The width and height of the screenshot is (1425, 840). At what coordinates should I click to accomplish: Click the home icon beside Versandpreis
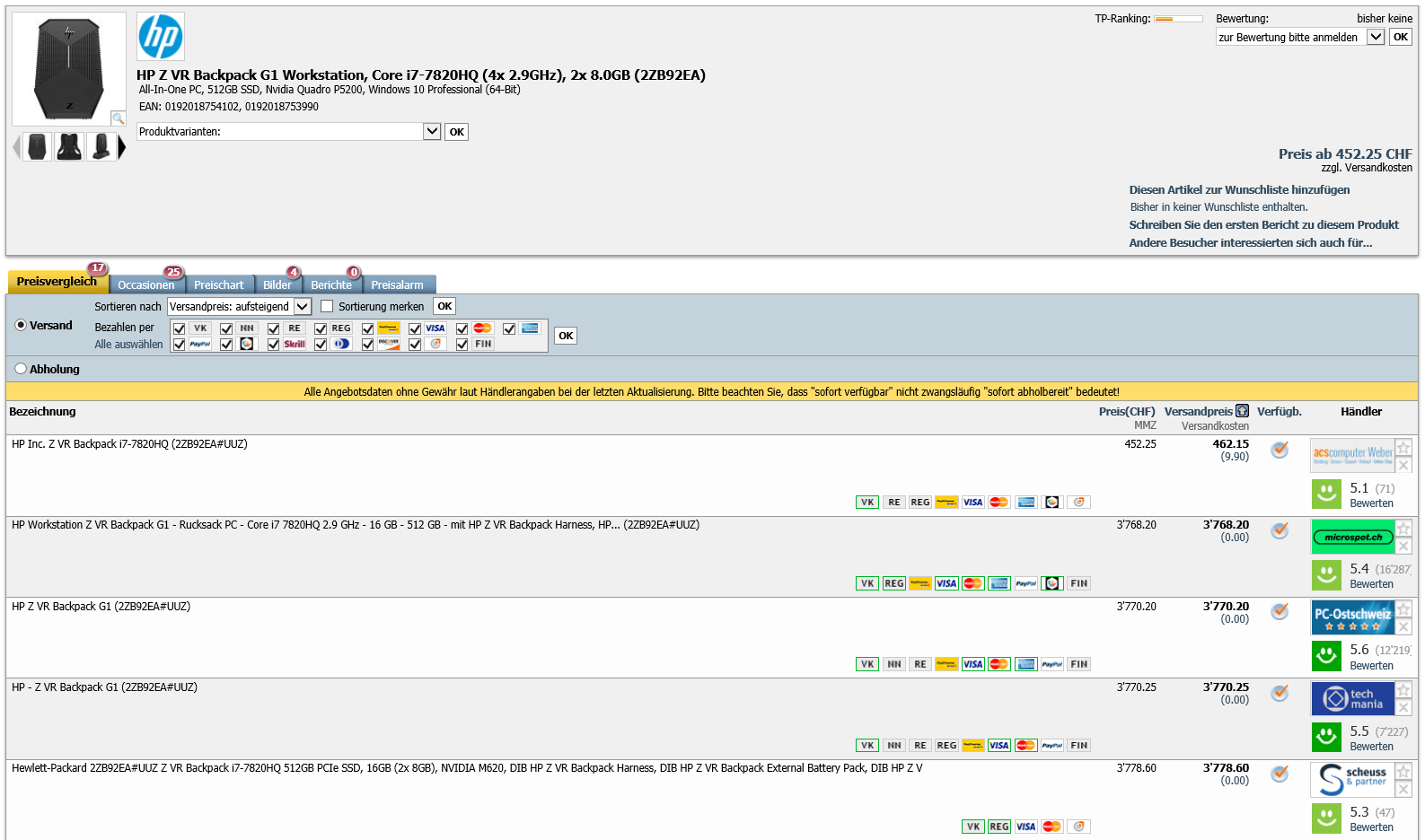(1242, 411)
